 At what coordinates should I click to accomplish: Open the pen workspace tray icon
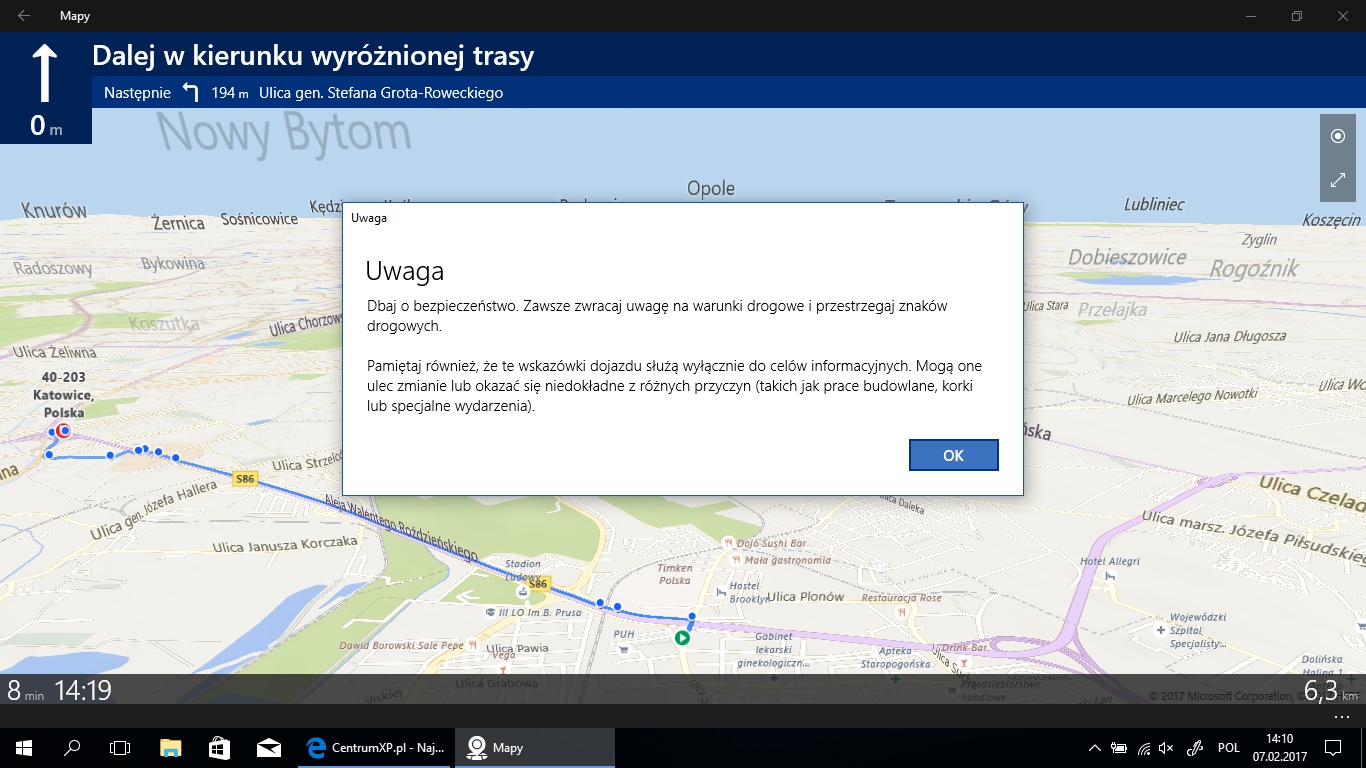(1194, 748)
